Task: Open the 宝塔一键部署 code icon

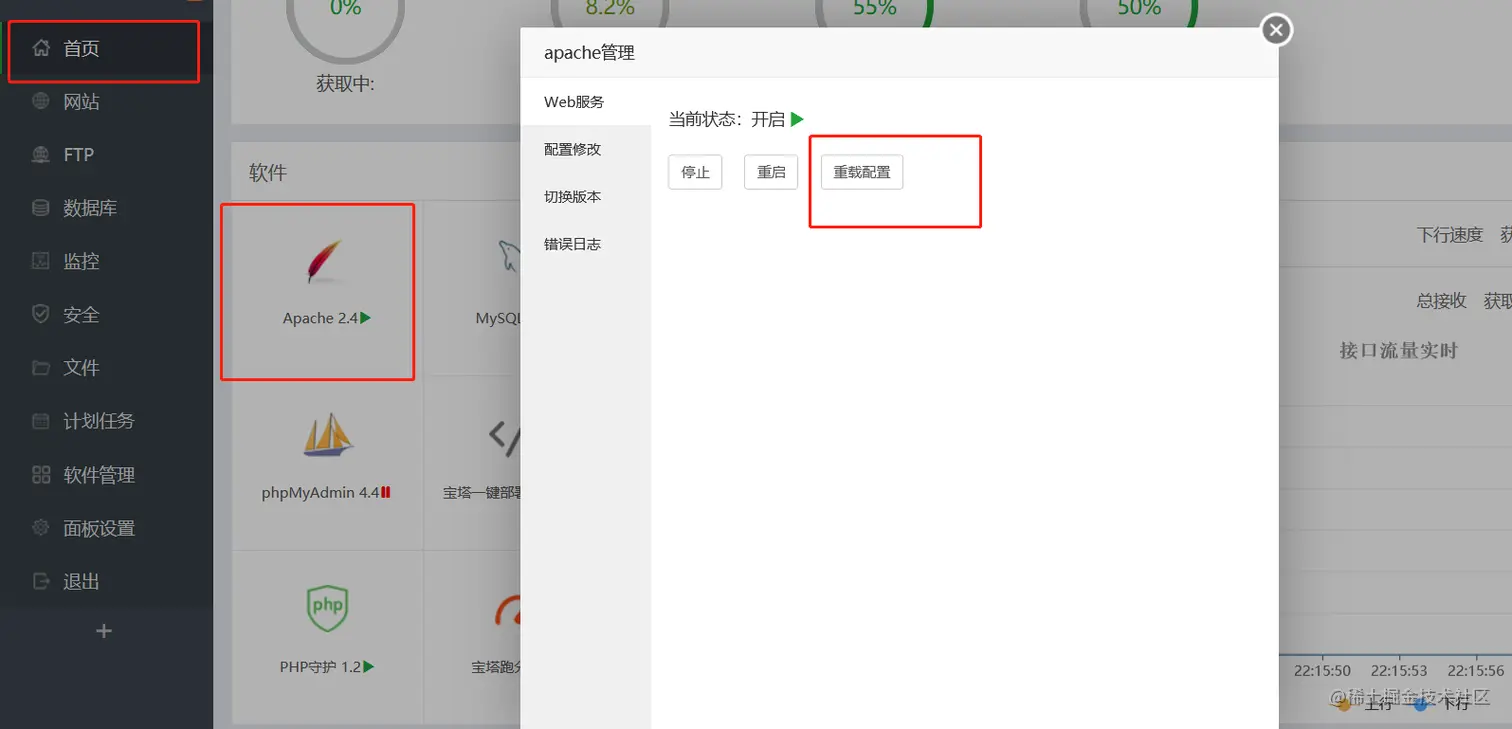Action: coord(504,436)
